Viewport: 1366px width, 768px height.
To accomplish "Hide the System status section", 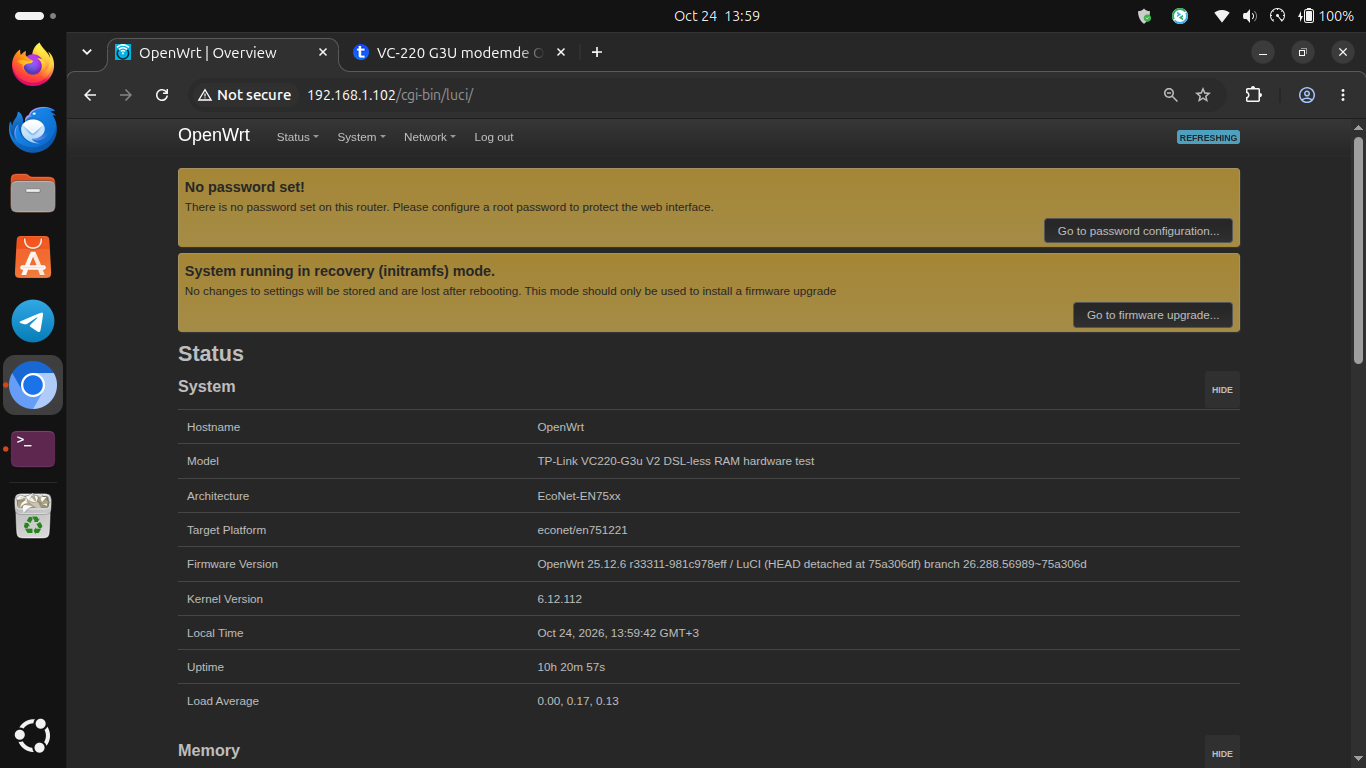I will click(1222, 390).
